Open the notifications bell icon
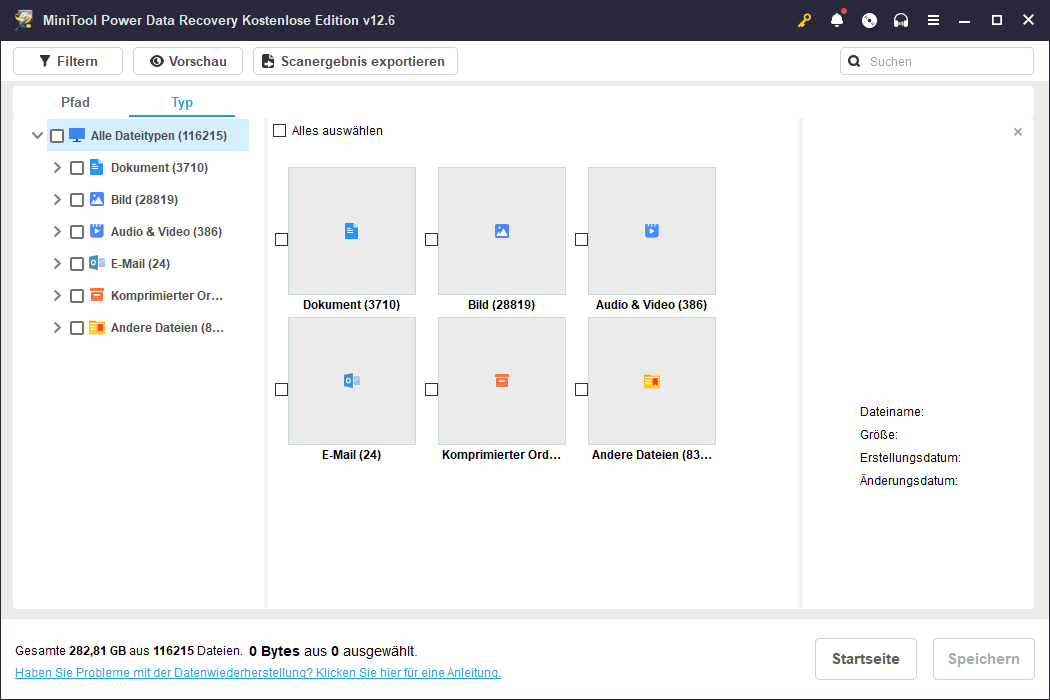This screenshot has height=700, width=1050. 837,20
